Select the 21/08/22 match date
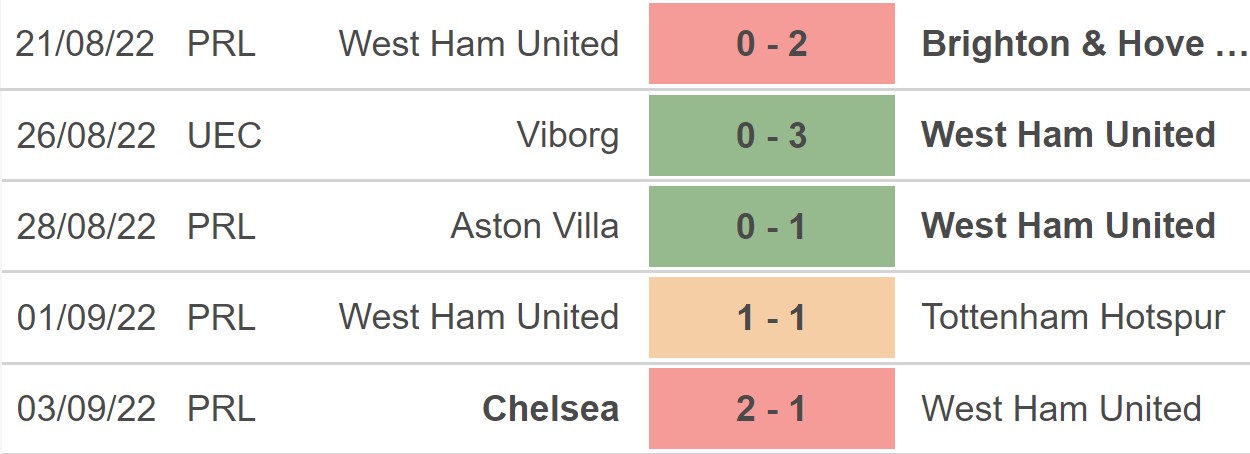This screenshot has height=454, width=1250. (x=86, y=44)
